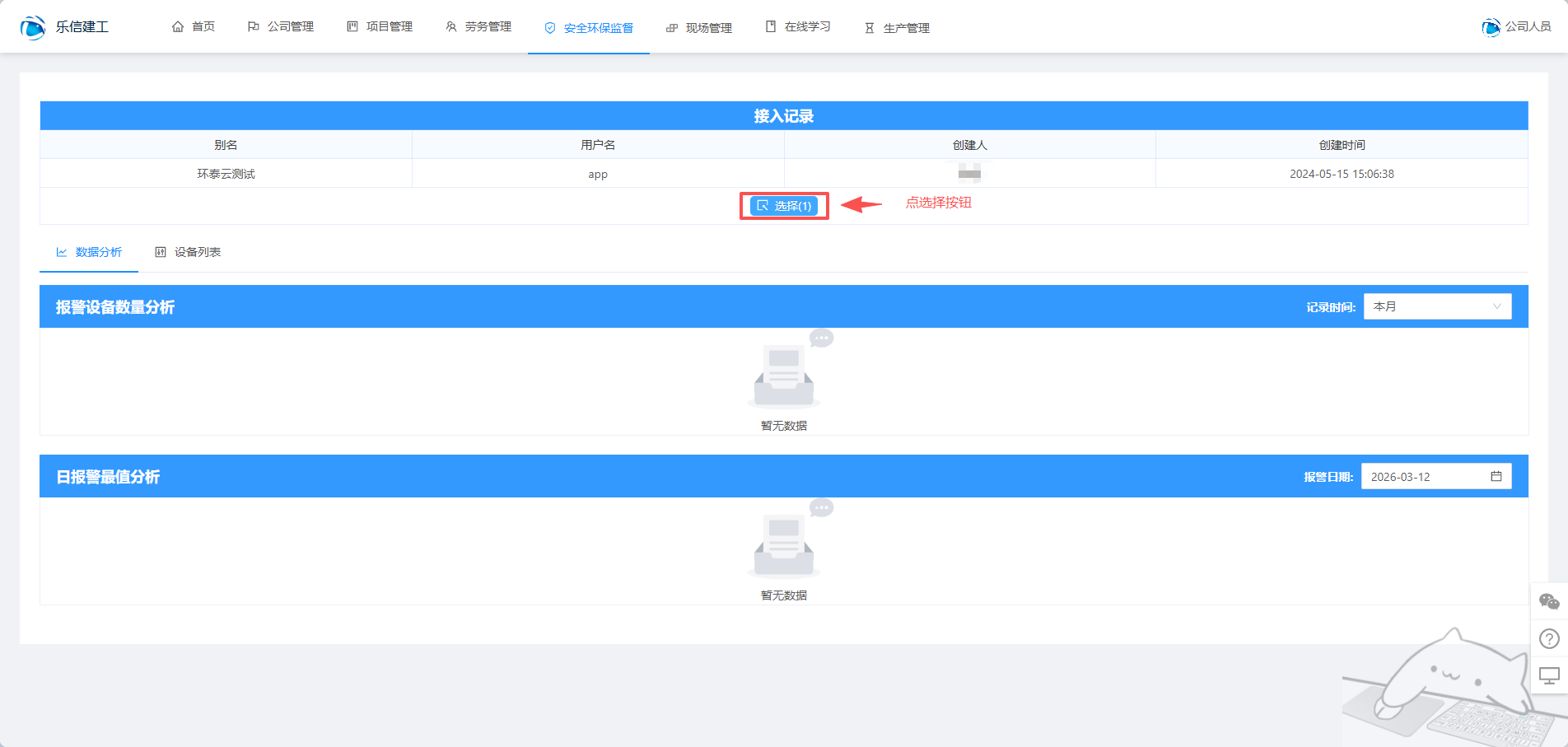Screen dimensions: 1568x747
Task: Click the monitor screen icon
Action: [1549, 676]
